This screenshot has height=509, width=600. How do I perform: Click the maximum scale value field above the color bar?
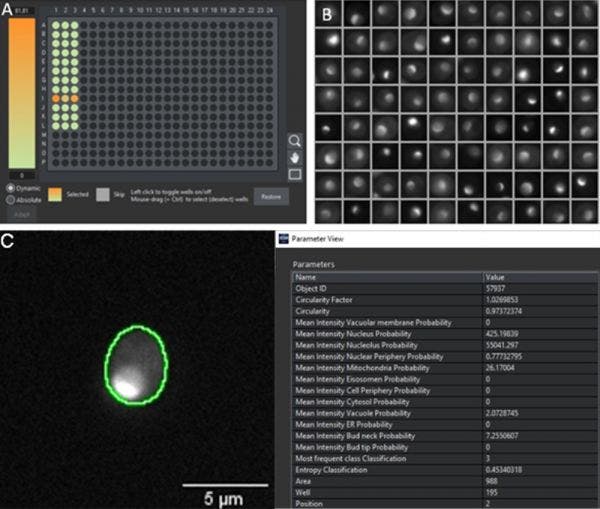tap(21, 12)
